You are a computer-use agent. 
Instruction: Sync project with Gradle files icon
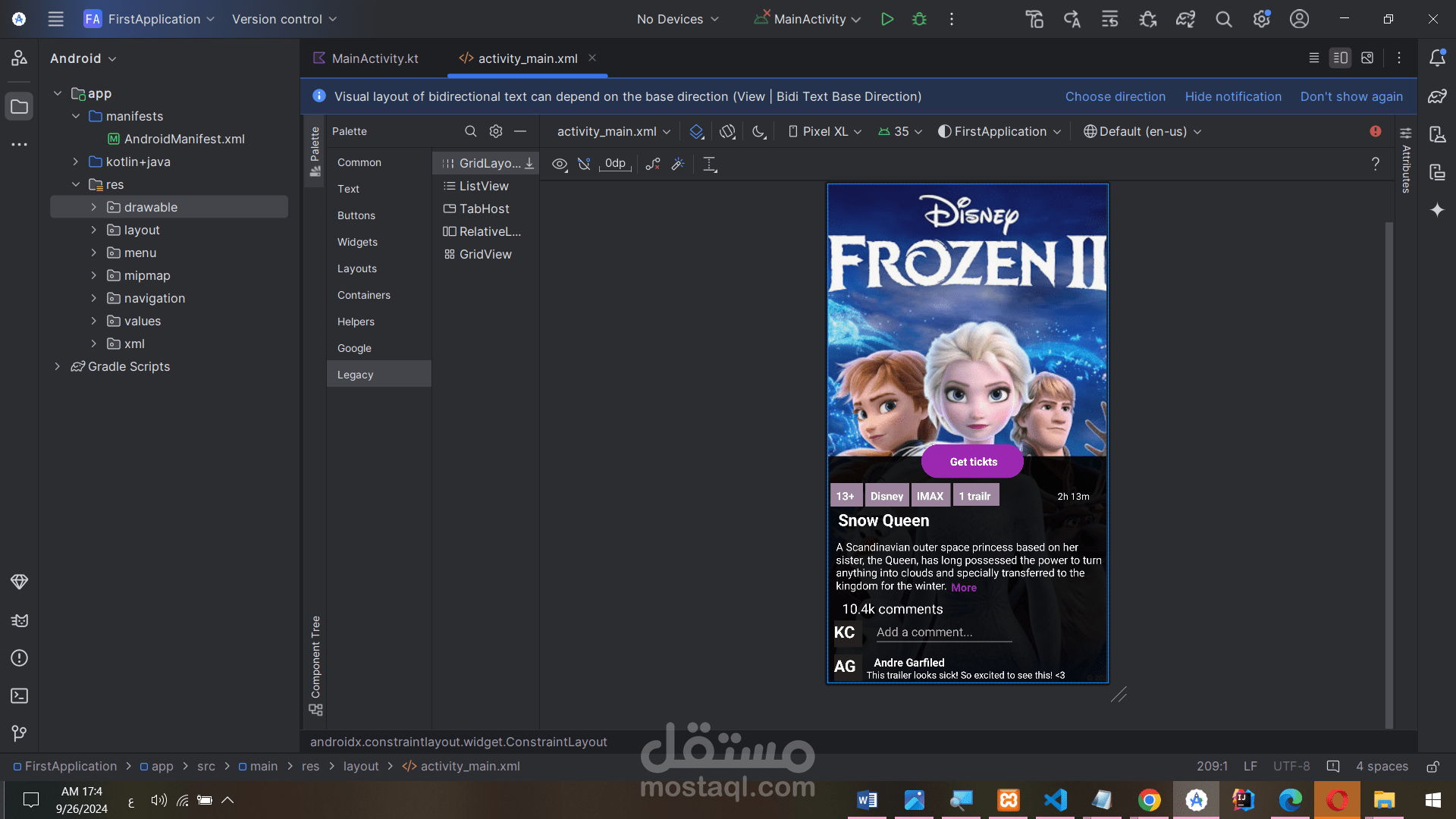click(1186, 19)
